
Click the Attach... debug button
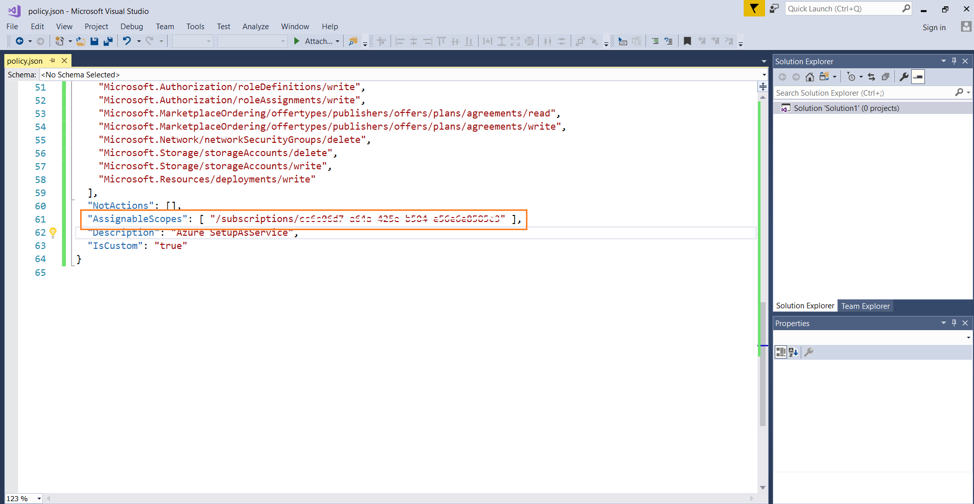[316, 42]
